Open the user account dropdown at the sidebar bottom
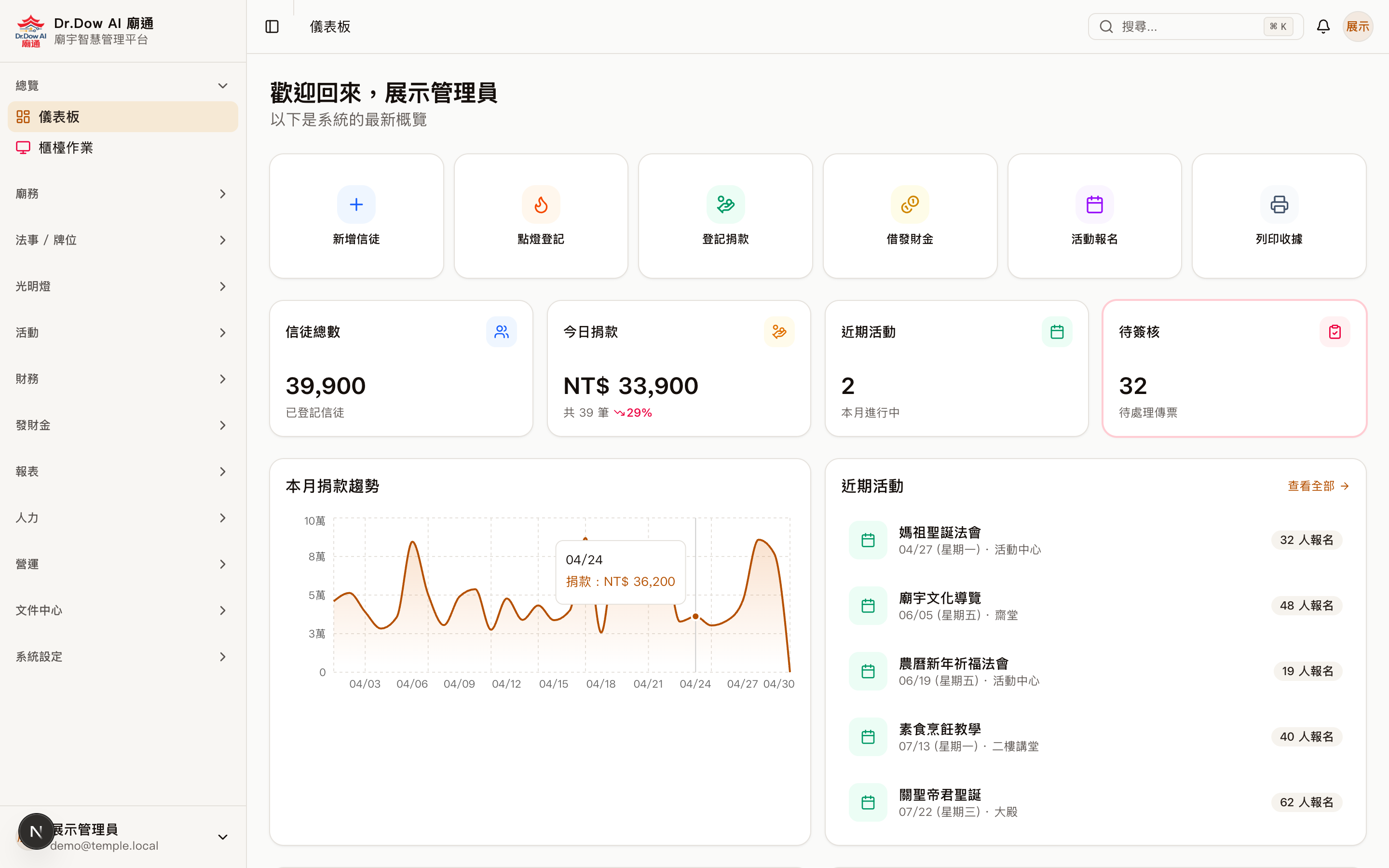This screenshot has height=868, width=1389. point(223,837)
